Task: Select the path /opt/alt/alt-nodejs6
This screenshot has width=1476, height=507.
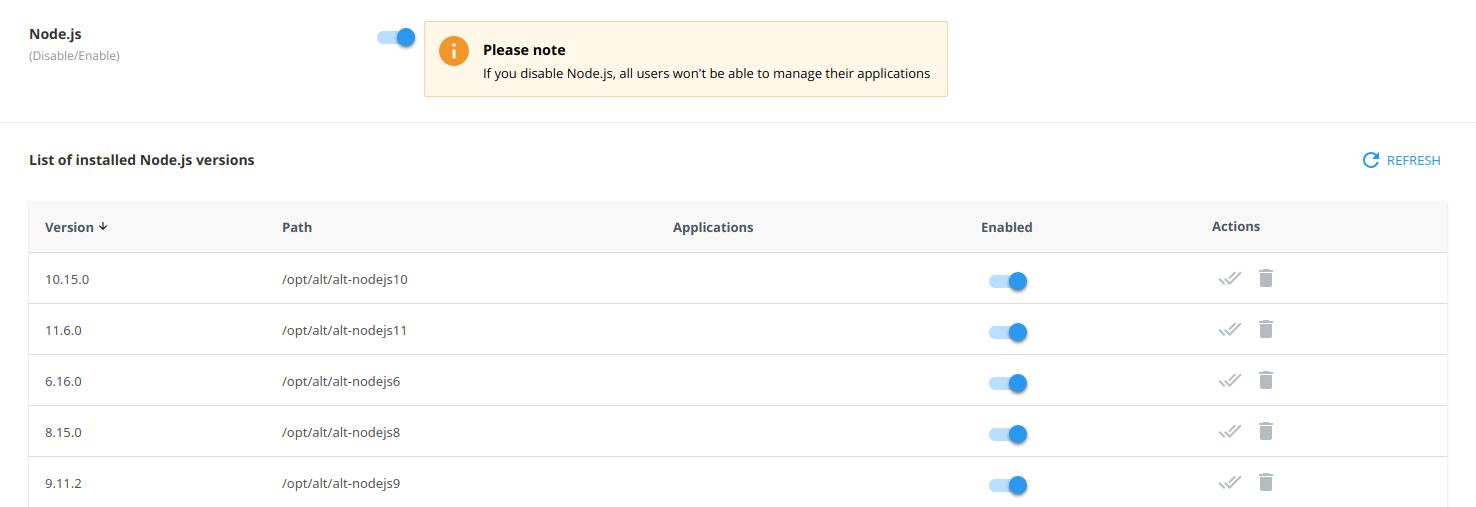Action: click(341, 381)
